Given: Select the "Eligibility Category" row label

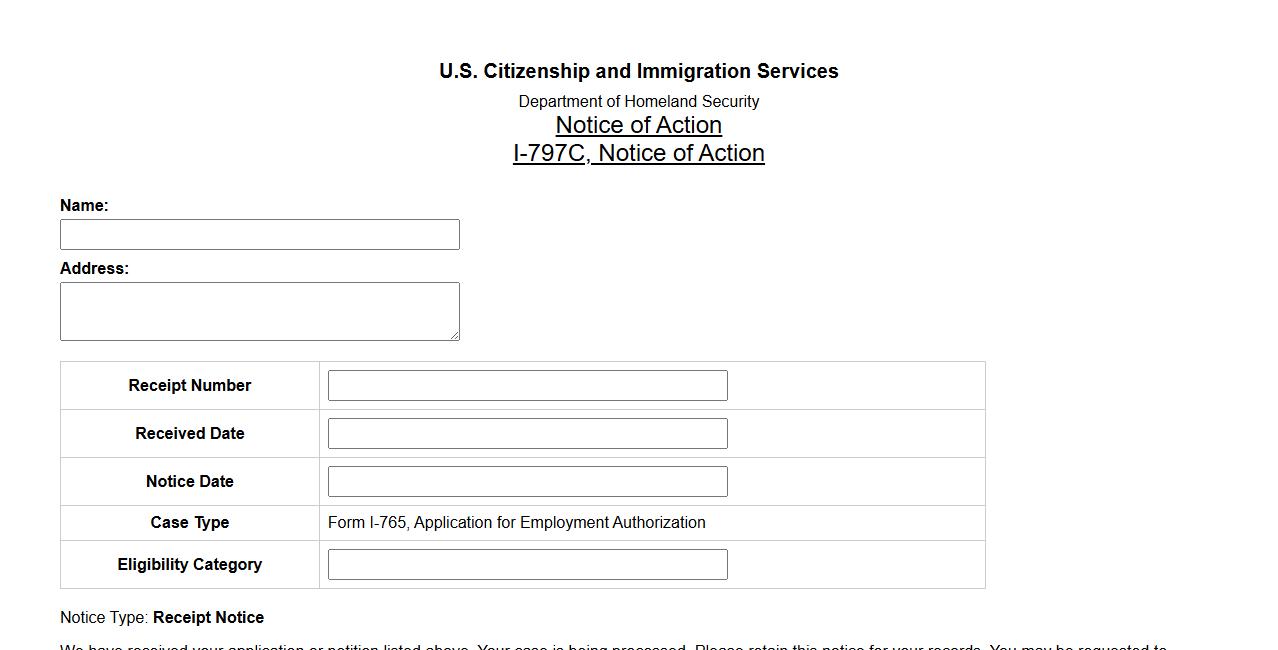Looking at the screenshot, I should coord(190,565).
